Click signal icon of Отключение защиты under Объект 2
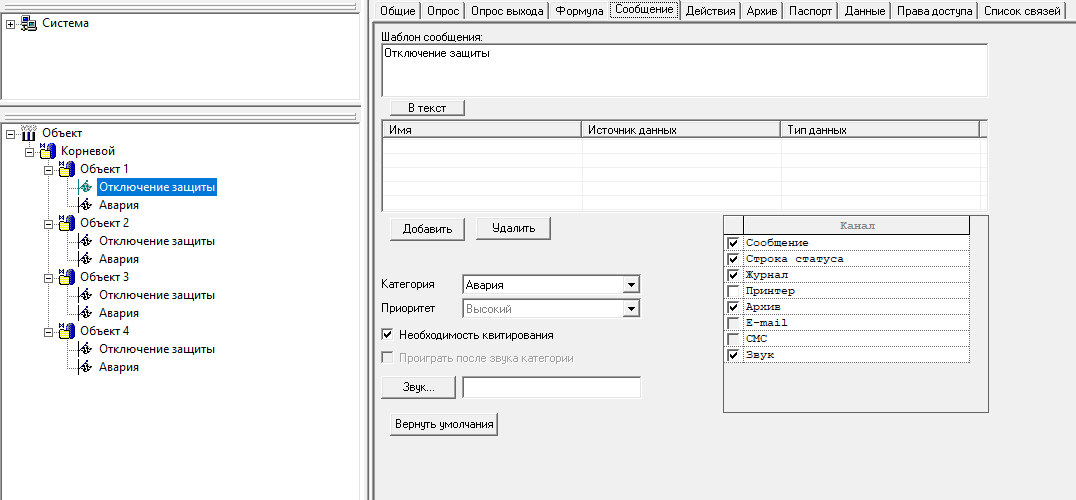This screenshot has height=500, width=1076. point(86,241)
